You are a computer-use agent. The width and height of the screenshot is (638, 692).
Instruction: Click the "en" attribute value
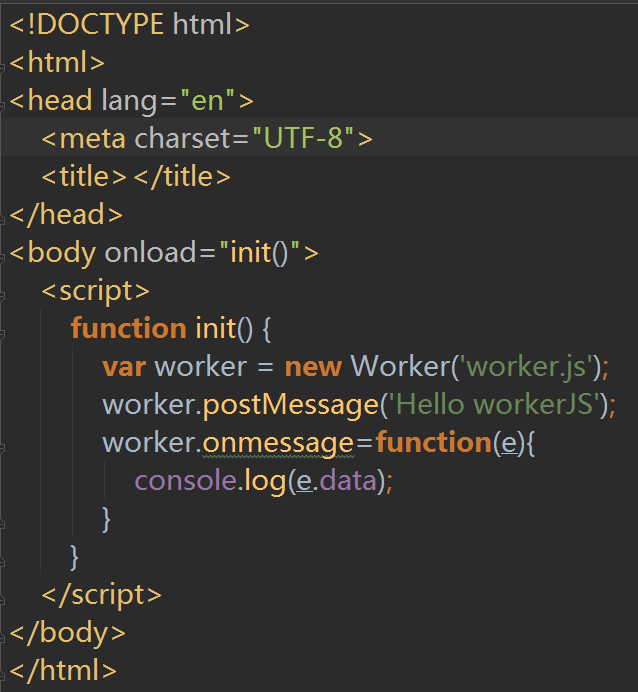tap(207, 100)
